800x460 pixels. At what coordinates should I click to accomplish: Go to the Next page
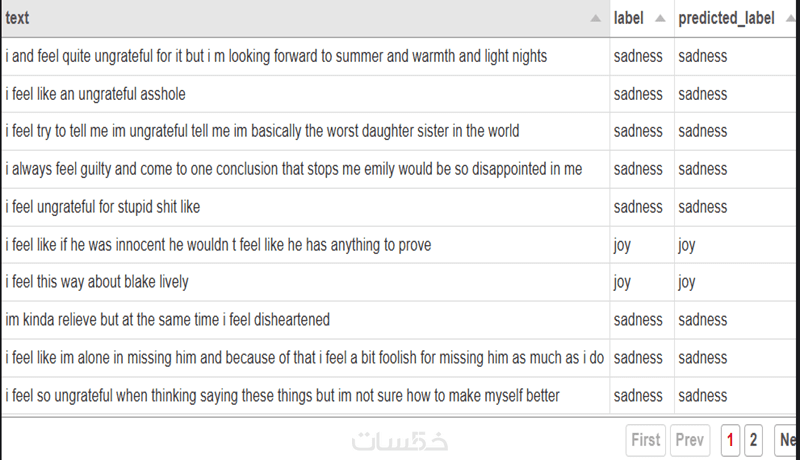[787, 440]
